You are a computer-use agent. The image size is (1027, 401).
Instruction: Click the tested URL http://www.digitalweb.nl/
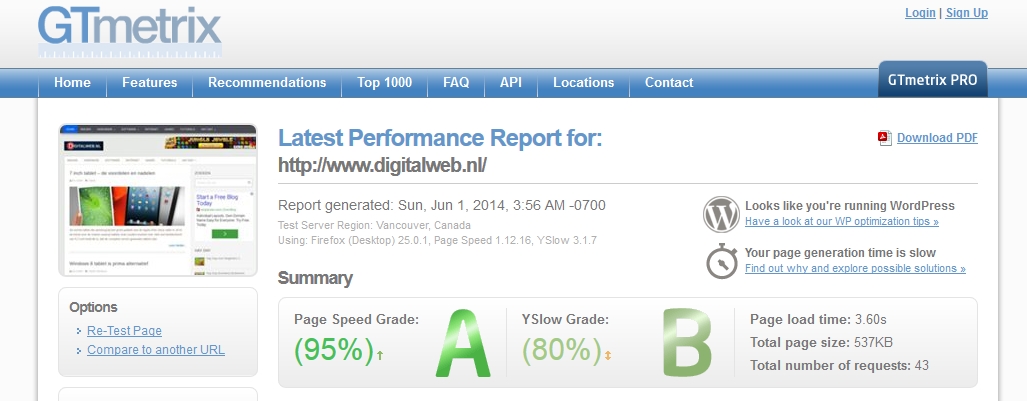coord(382,165)
